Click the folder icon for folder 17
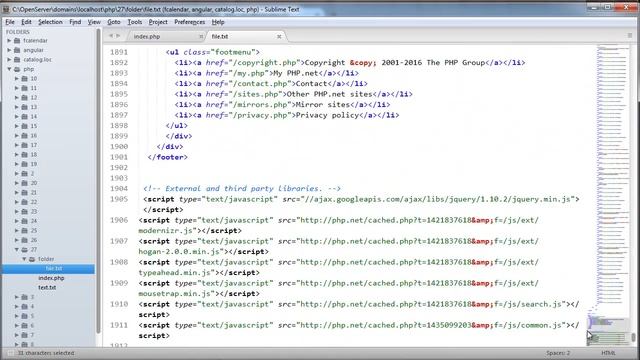The width and height of the screenshot is (640, 360). tap(24, 145)
